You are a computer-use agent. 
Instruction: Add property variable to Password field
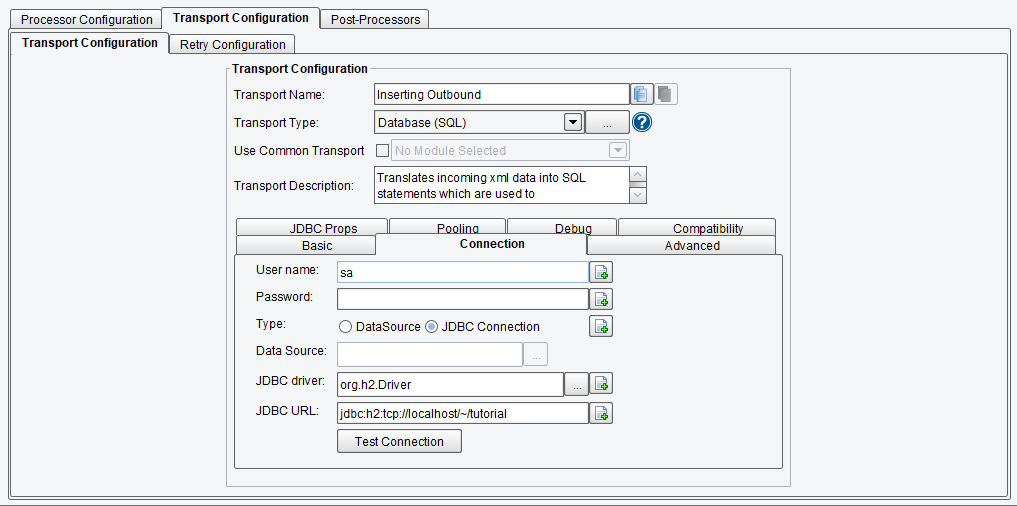(x=601, y=299)
